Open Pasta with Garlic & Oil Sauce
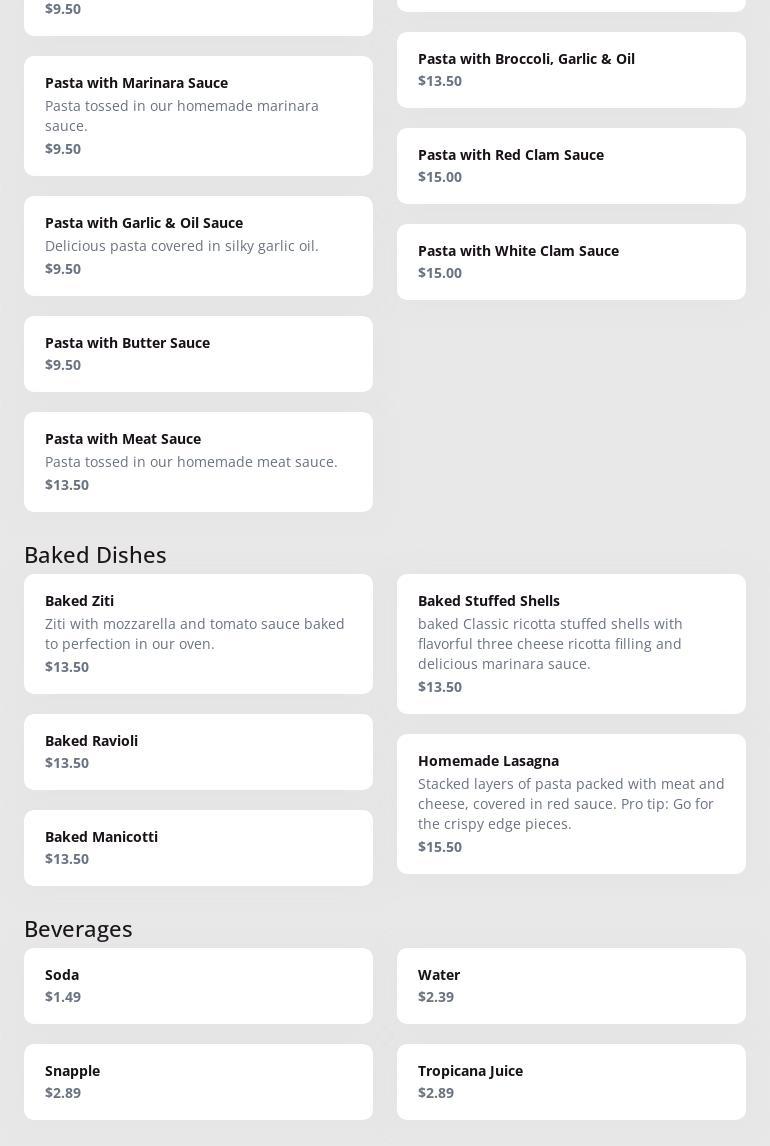This screenshot has height=1146, width=770. 198,246
